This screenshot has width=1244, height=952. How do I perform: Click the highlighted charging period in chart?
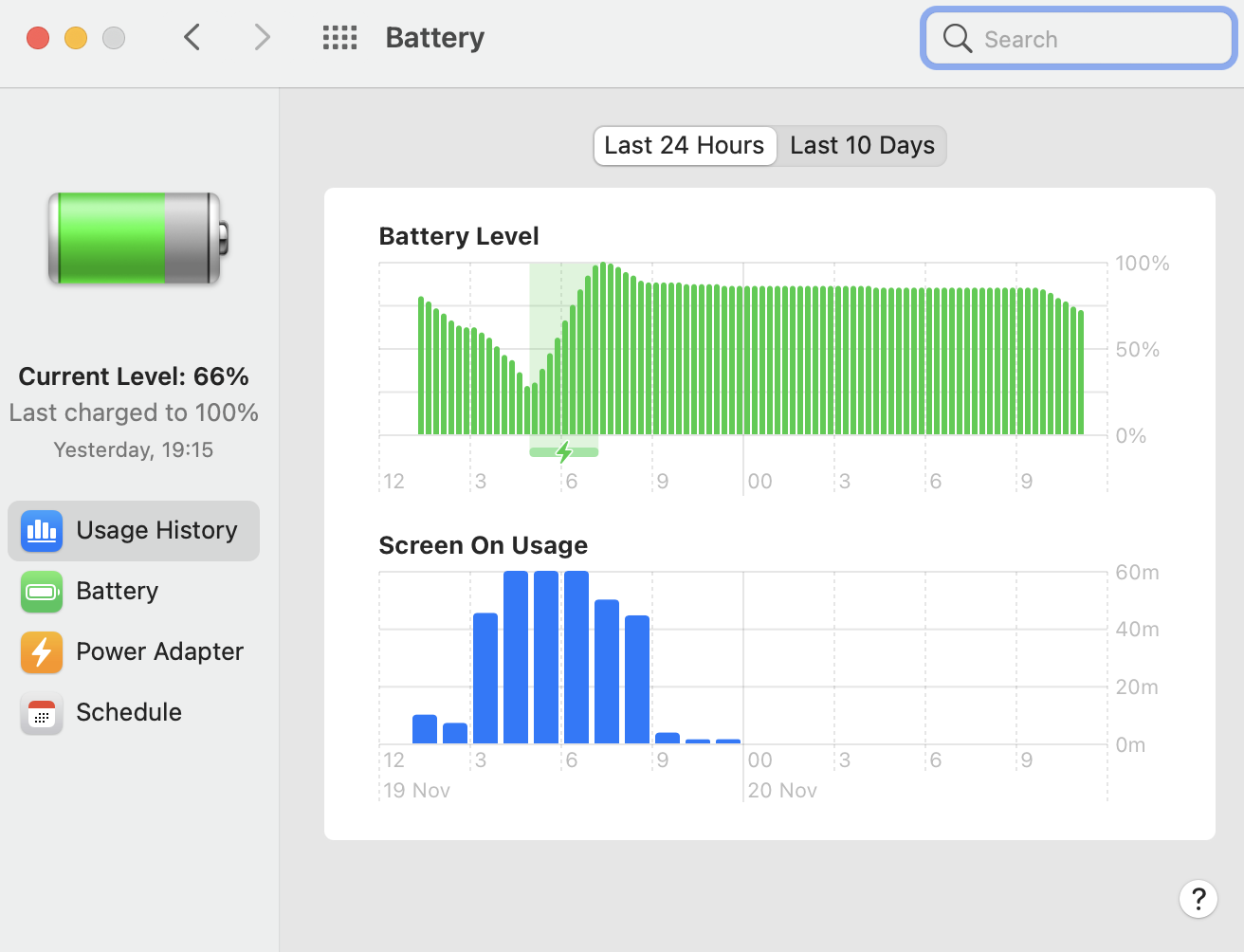[564, 349]
